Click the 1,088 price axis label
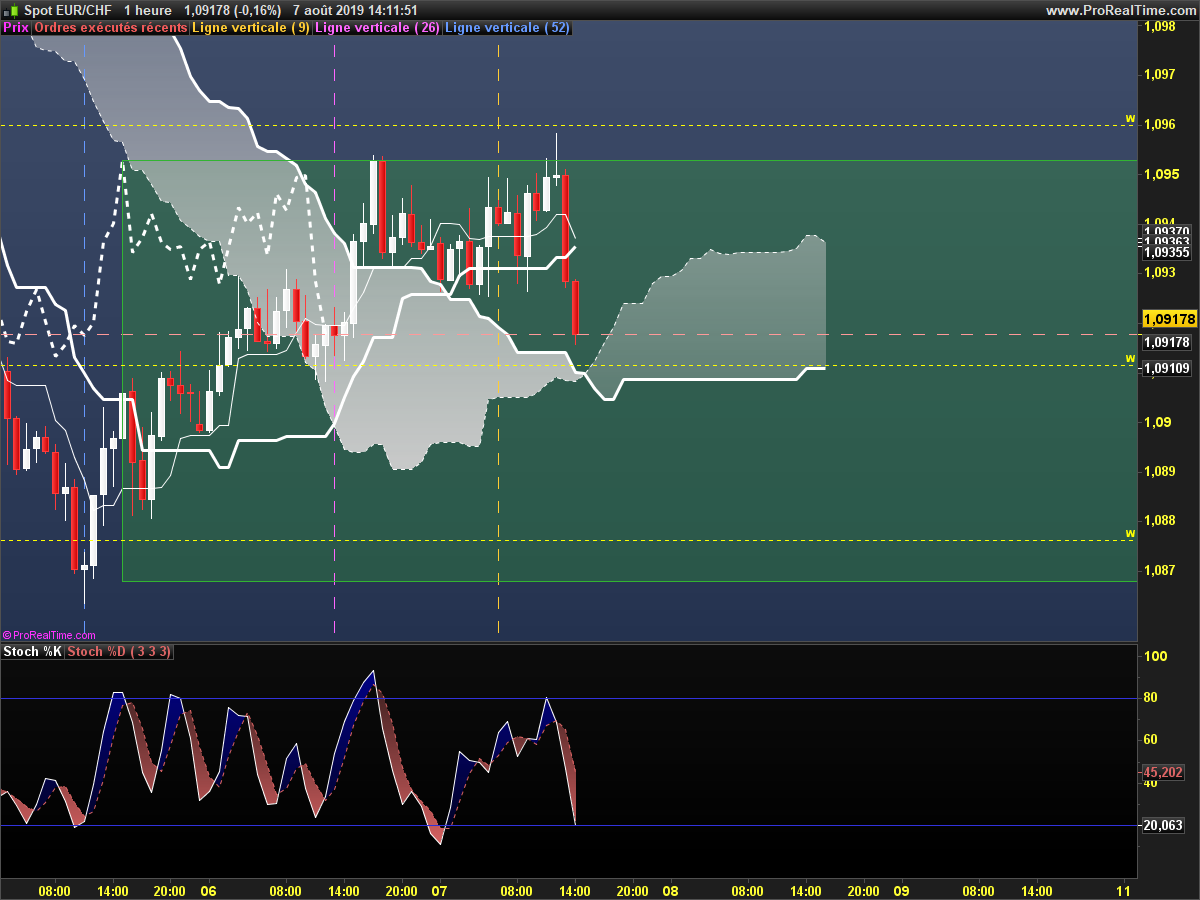 coord(1159,521)
